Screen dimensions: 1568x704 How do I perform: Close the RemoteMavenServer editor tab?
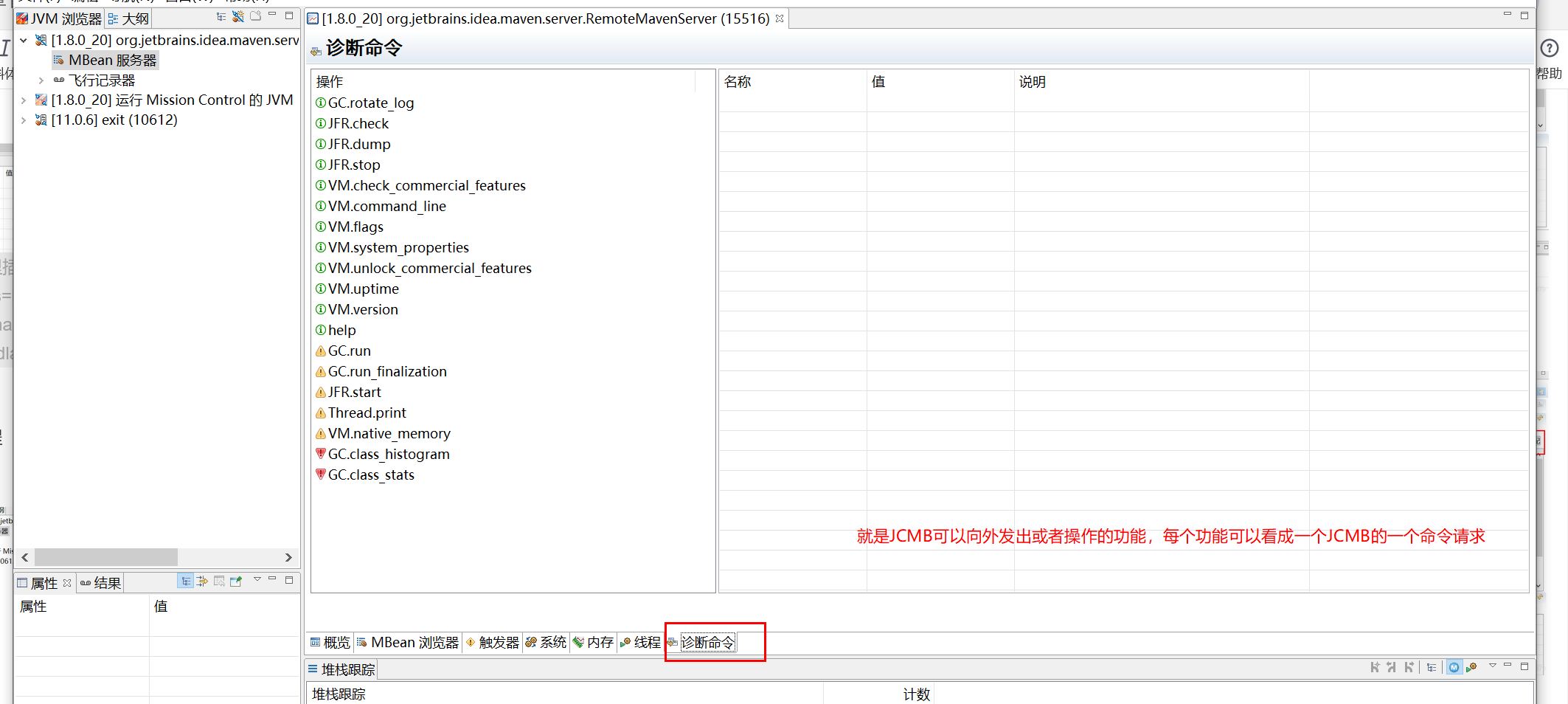pos(780,18)
